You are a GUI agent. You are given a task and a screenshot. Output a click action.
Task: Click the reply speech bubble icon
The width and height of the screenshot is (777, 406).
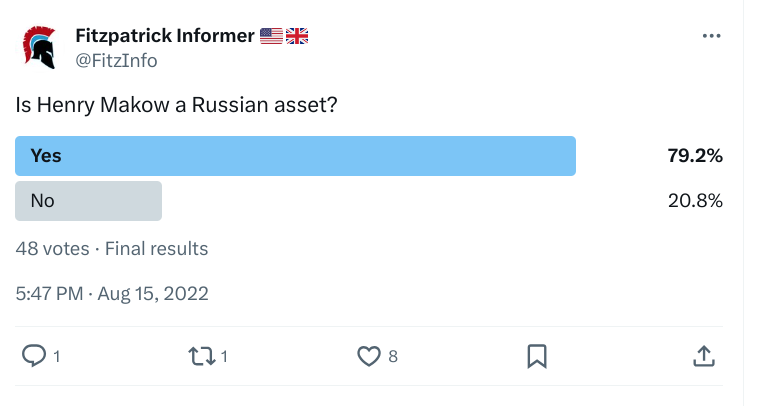tap(34, 356)
